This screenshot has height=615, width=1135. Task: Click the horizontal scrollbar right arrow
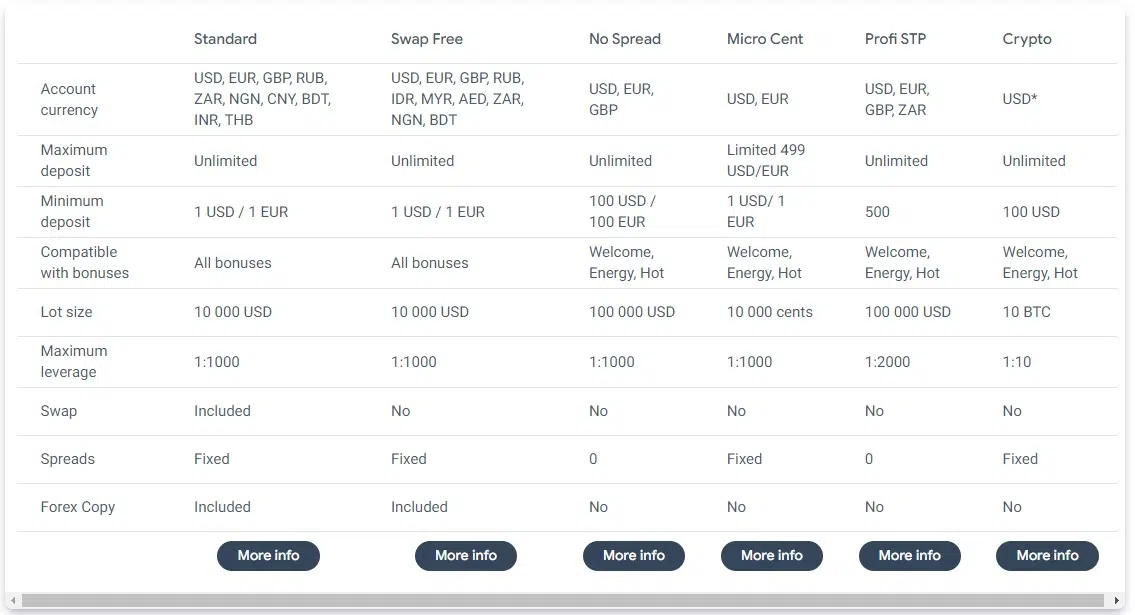click(x=1117, y=601)
